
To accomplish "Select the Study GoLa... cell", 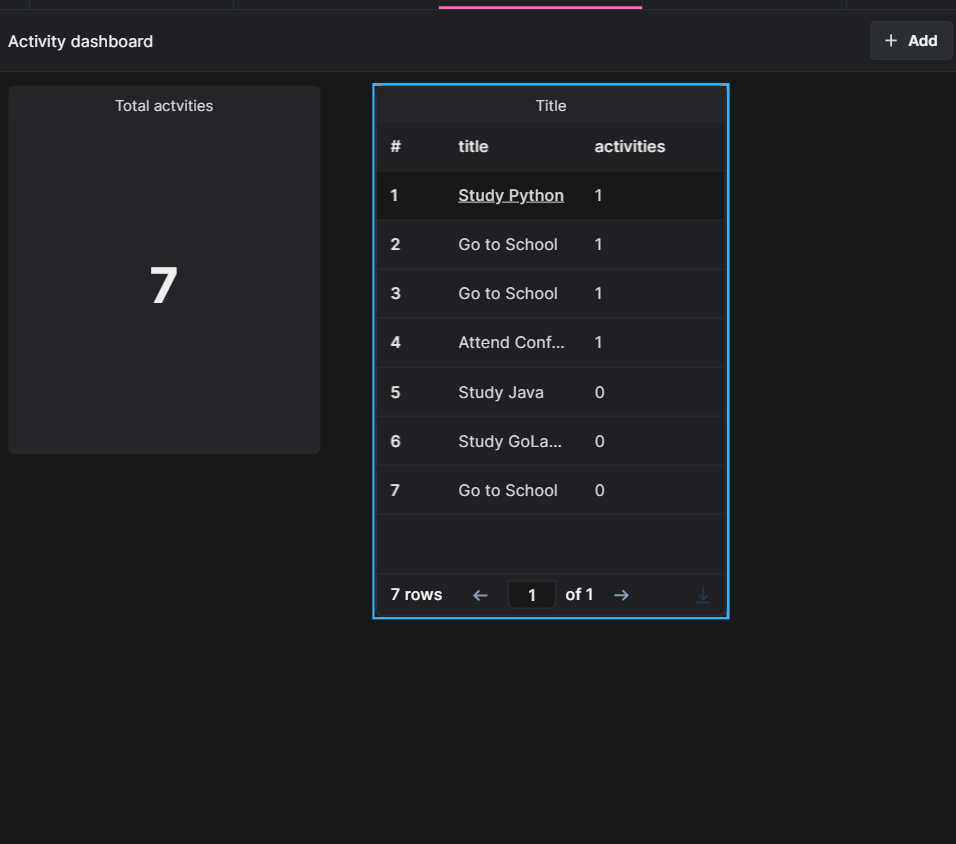I will point(510,441).
